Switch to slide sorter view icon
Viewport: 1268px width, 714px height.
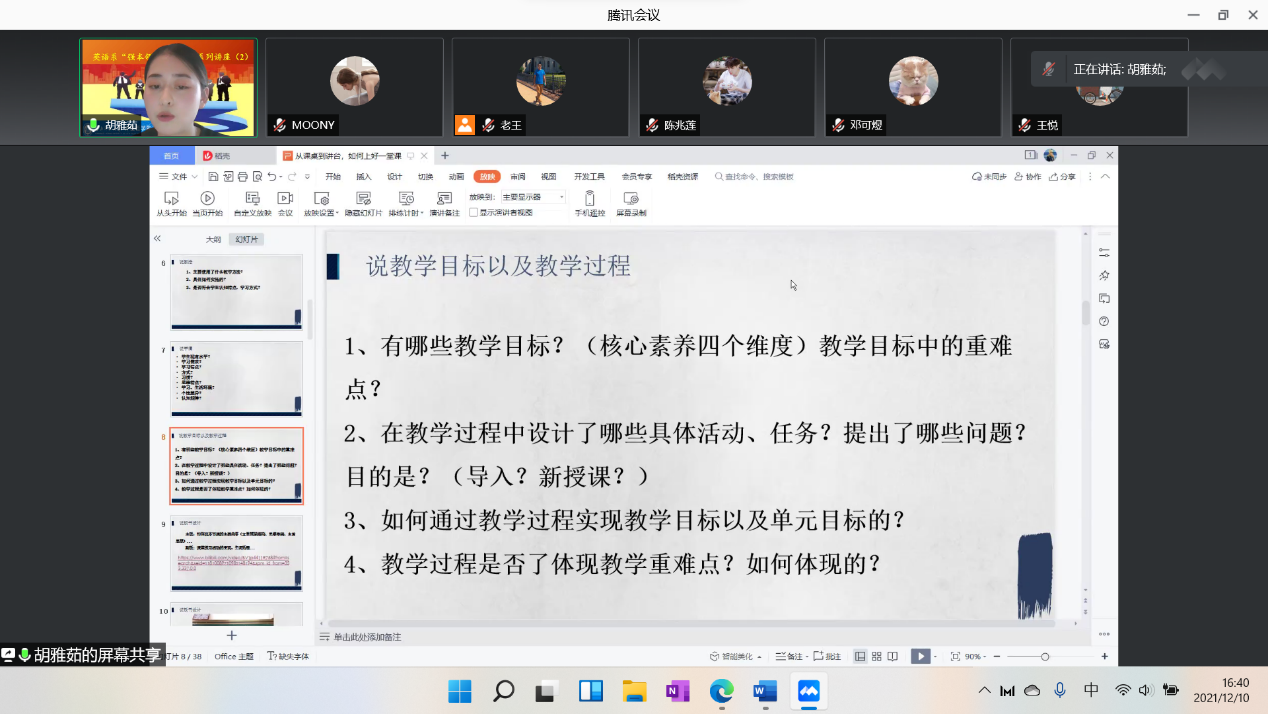pos(877,656)
